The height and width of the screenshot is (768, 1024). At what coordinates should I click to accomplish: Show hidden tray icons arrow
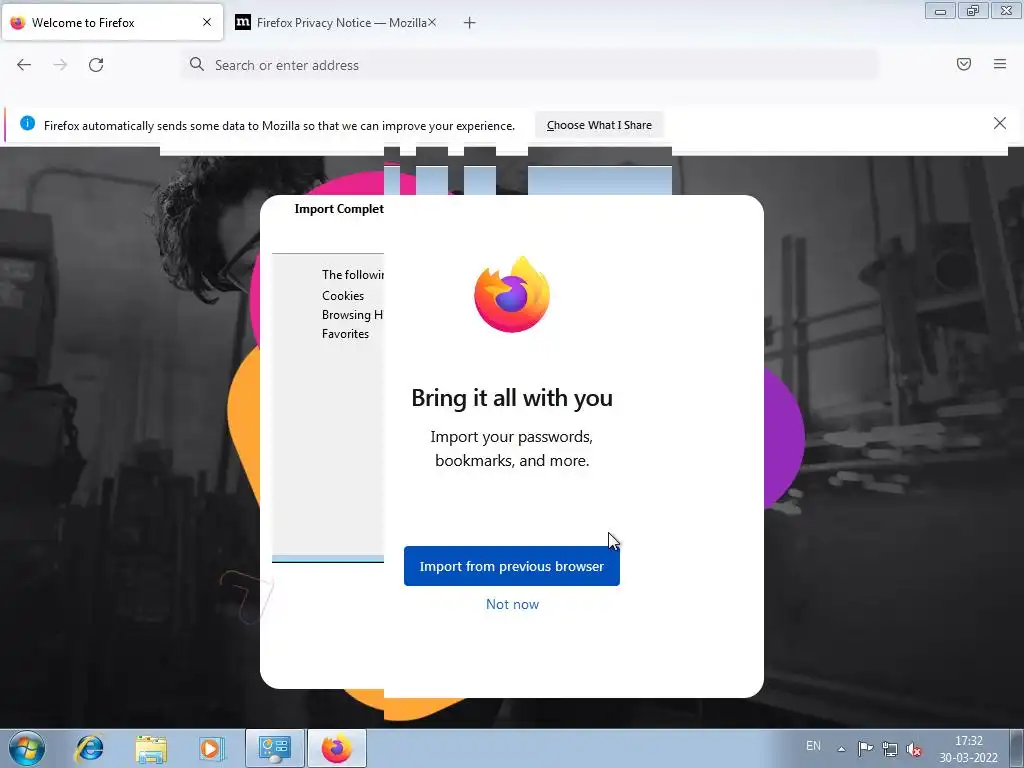842,749
